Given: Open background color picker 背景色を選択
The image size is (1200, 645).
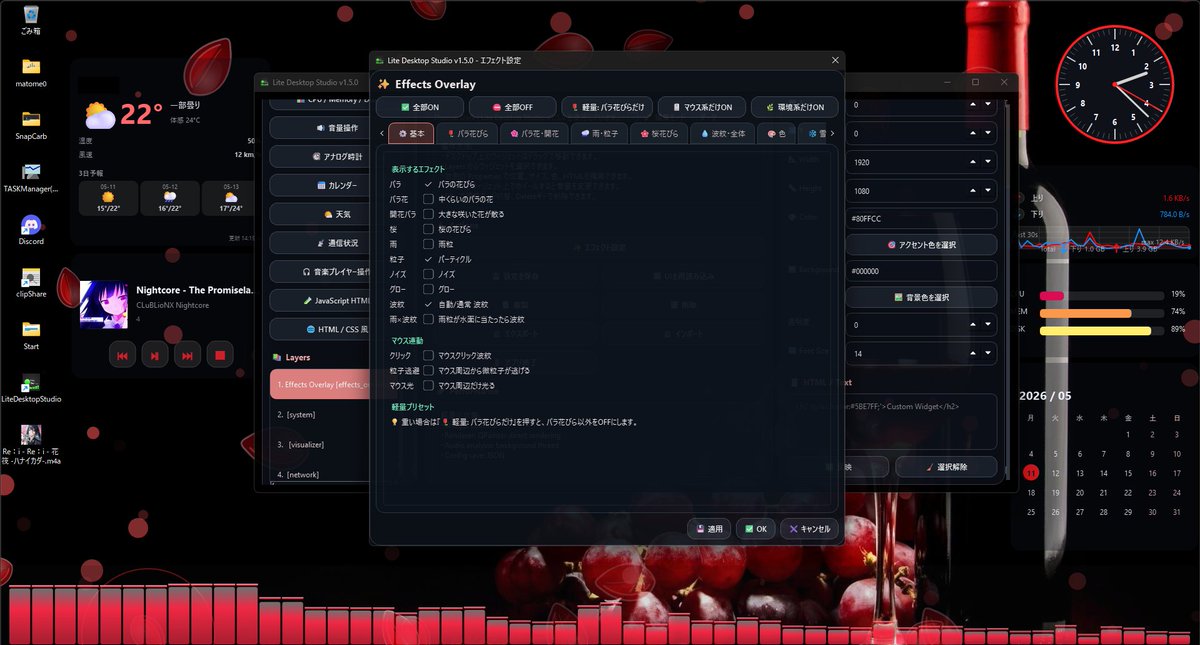Looking at the screenshot, I should pyautogui.click(x=921, y=297).
